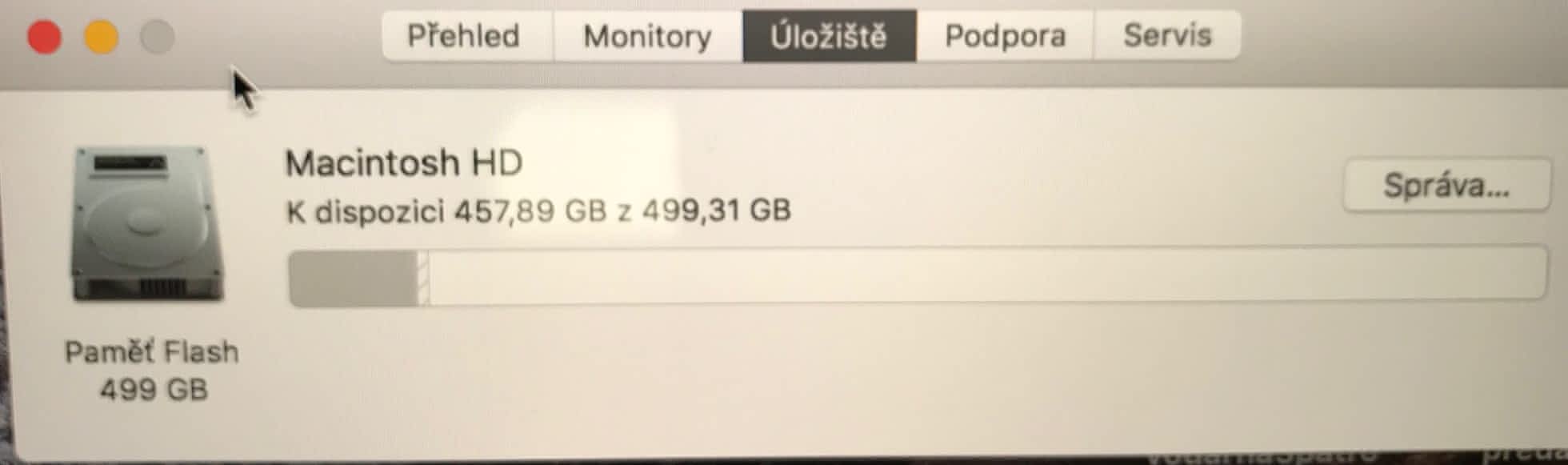Image resolution: width=1568 pixels, height=465 pixels.
Task: Go to the Podpora tab
Action: (1005, 35)
